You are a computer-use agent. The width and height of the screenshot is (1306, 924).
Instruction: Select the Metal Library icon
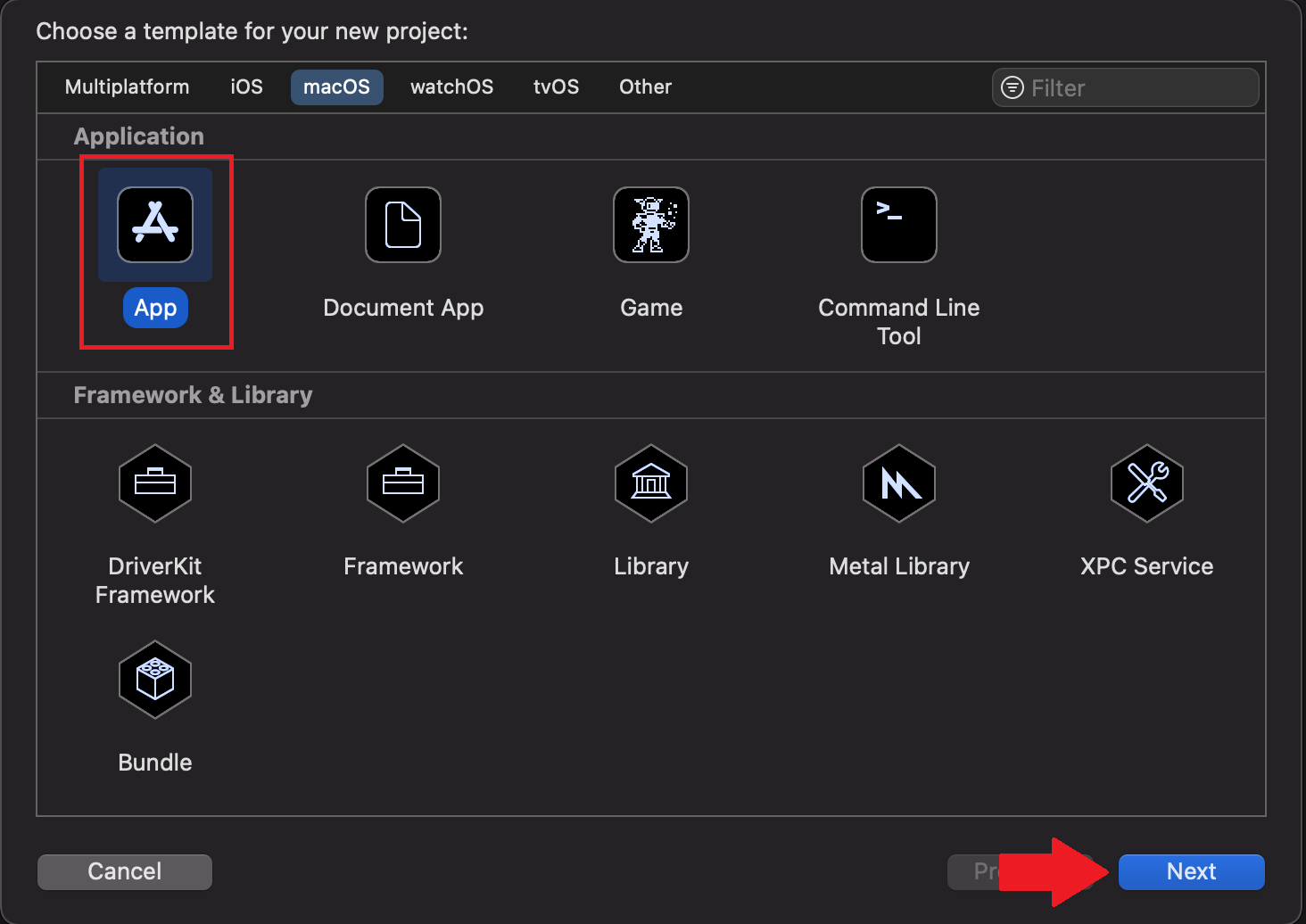pyautogui.click(x=899, y=483)
